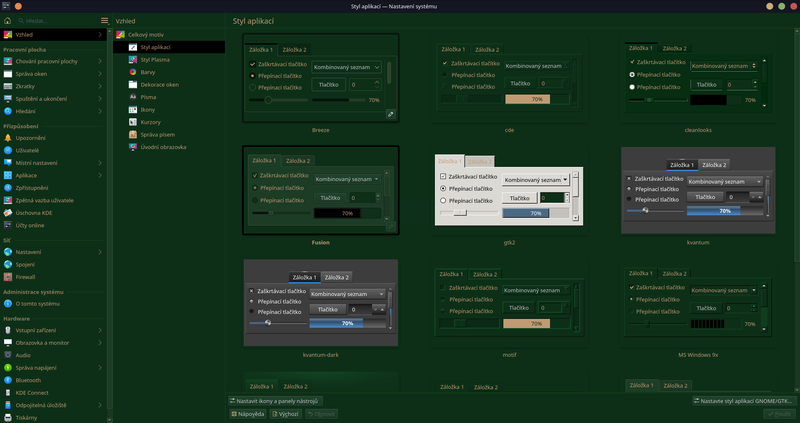
Task: Open Bluetooth settings in Hardware section
Action: pyautogui.click(x=8, y=380)
